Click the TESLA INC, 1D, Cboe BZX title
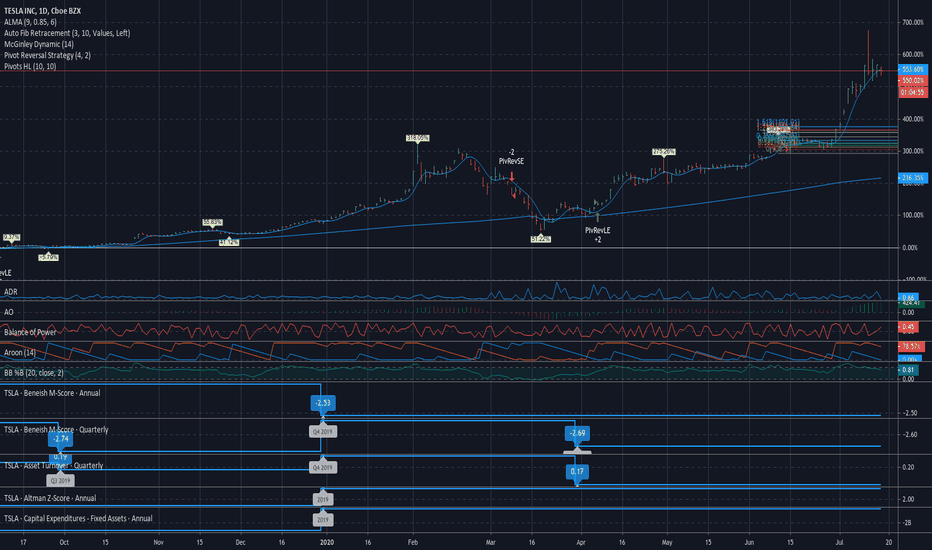 tap(42, 11)
